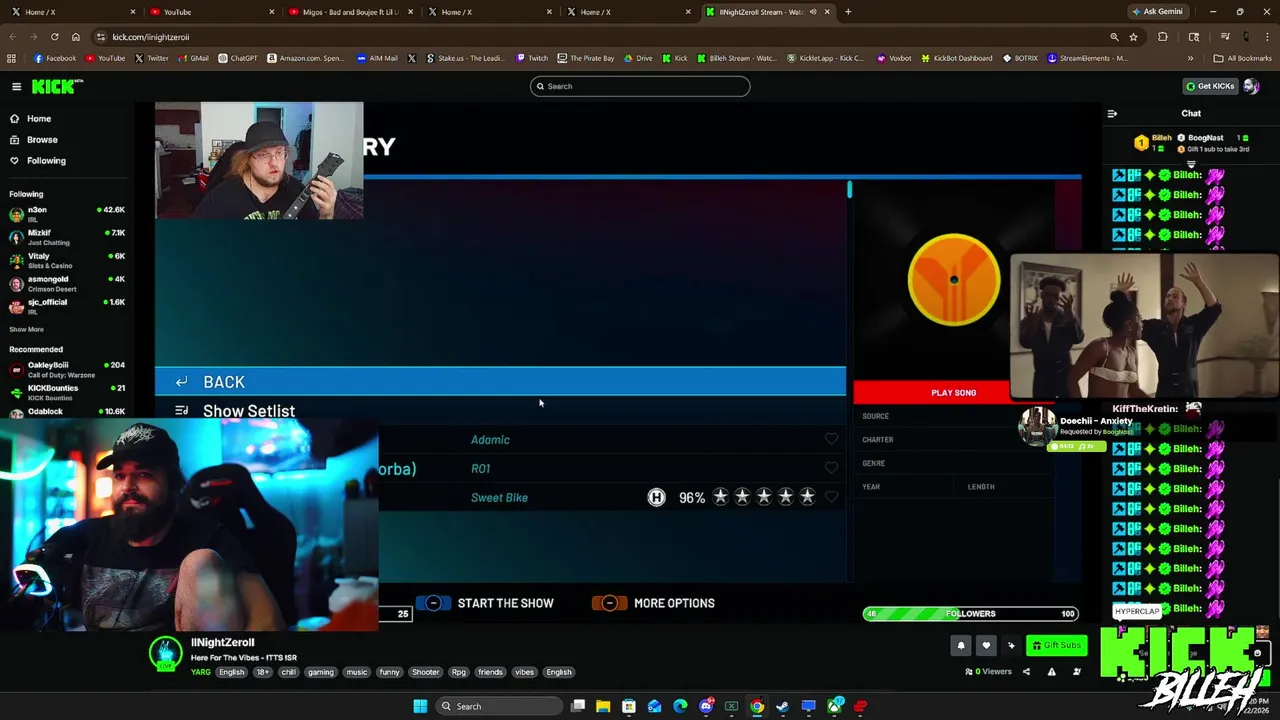Open the KickBot Dashboard bookmark
The image size is (1280, 720).
click(x=955, y=58)
